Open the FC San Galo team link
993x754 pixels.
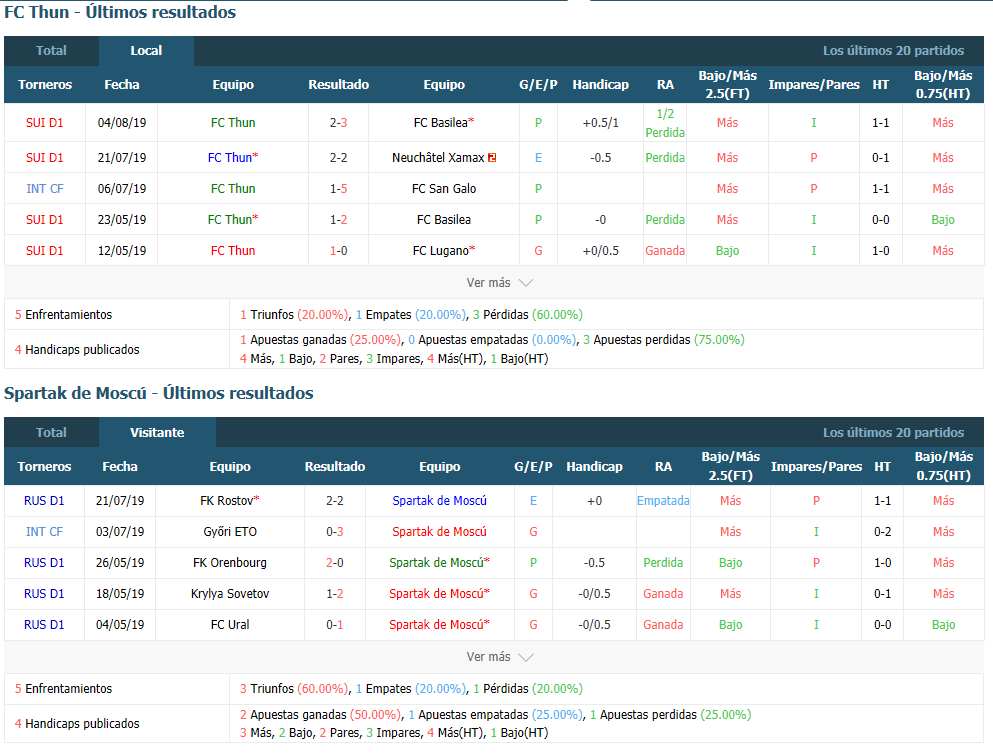coord(444,189)
